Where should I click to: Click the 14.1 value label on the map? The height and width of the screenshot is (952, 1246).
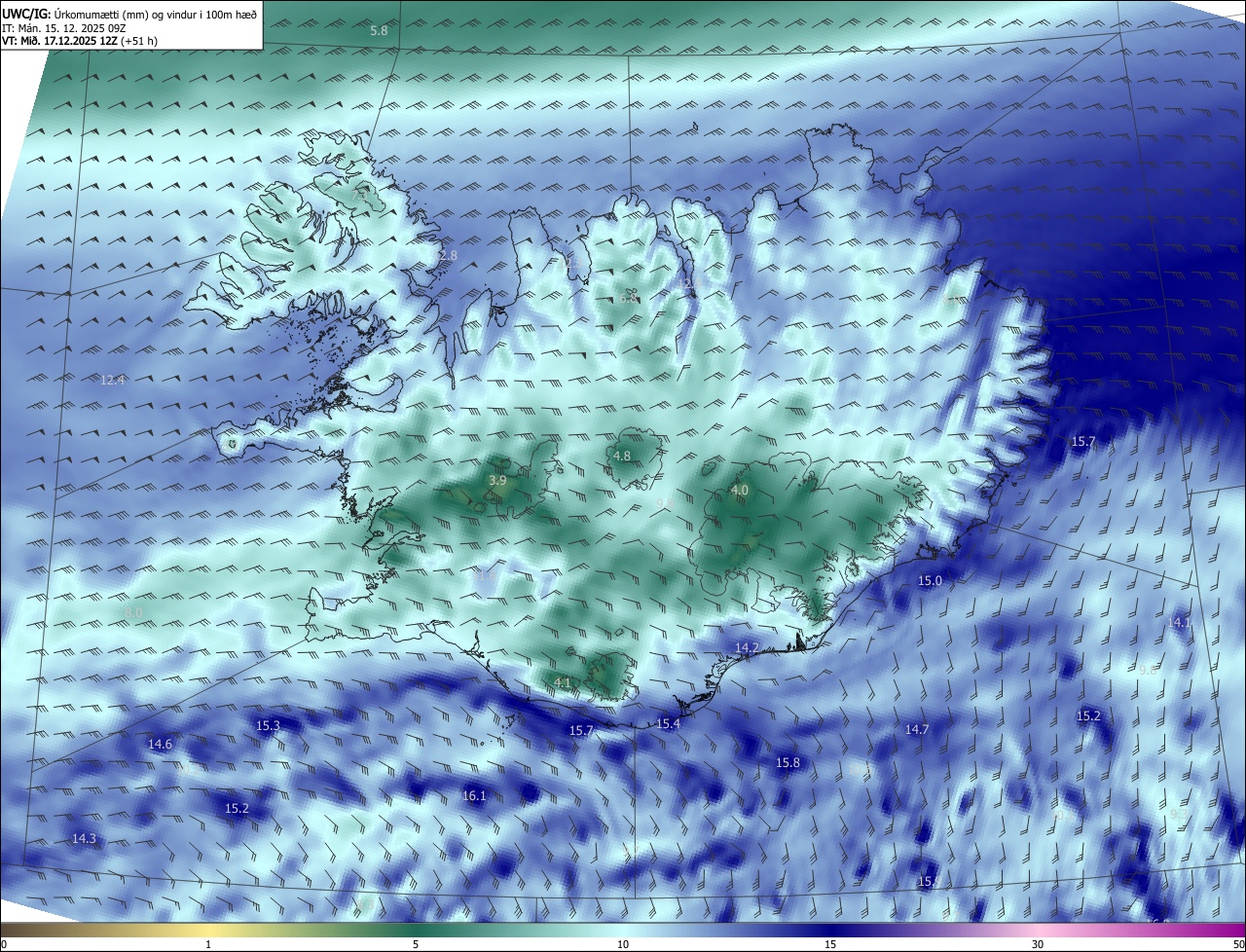pos(1180,622)
